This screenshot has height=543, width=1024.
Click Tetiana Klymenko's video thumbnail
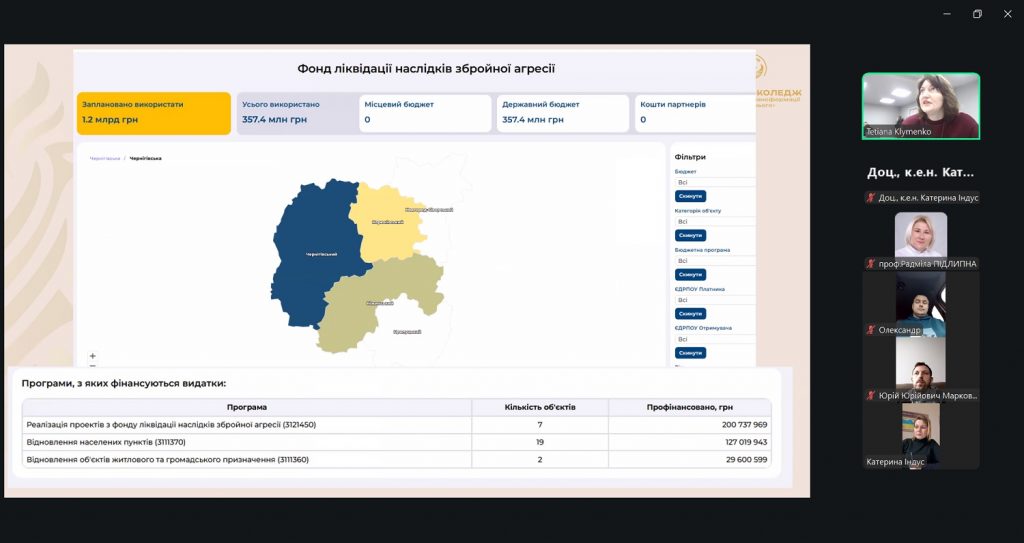coord(920,105)
